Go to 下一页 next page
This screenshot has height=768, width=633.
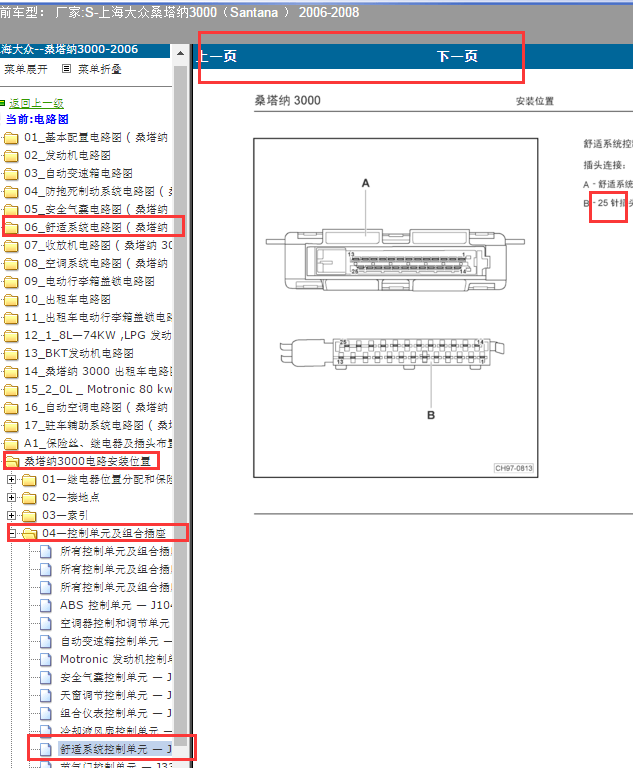[457, 56]
